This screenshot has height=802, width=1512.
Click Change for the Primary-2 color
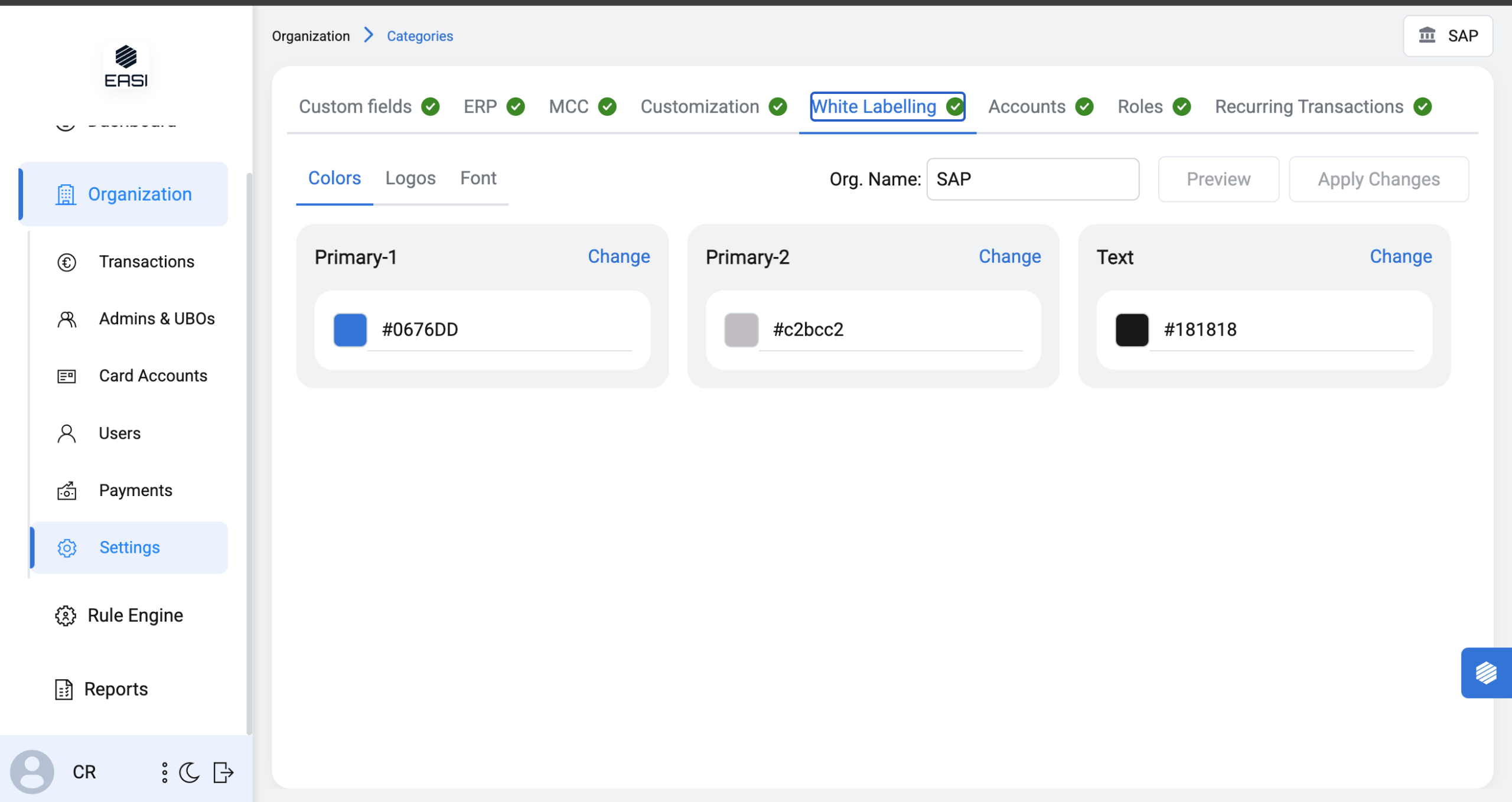click(x=1009, y=256)
